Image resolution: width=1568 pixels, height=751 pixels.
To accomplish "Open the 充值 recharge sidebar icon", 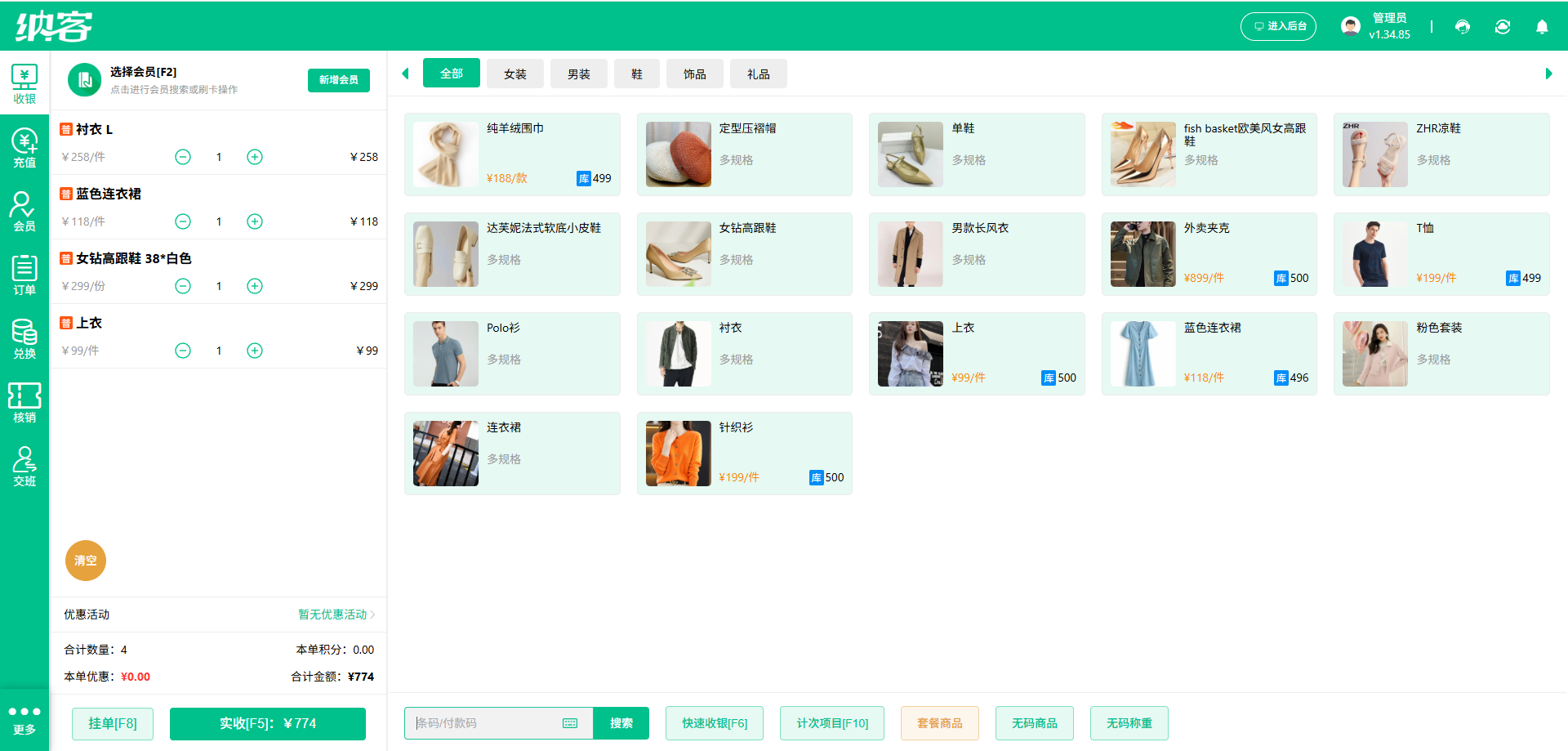I will 24,148.
